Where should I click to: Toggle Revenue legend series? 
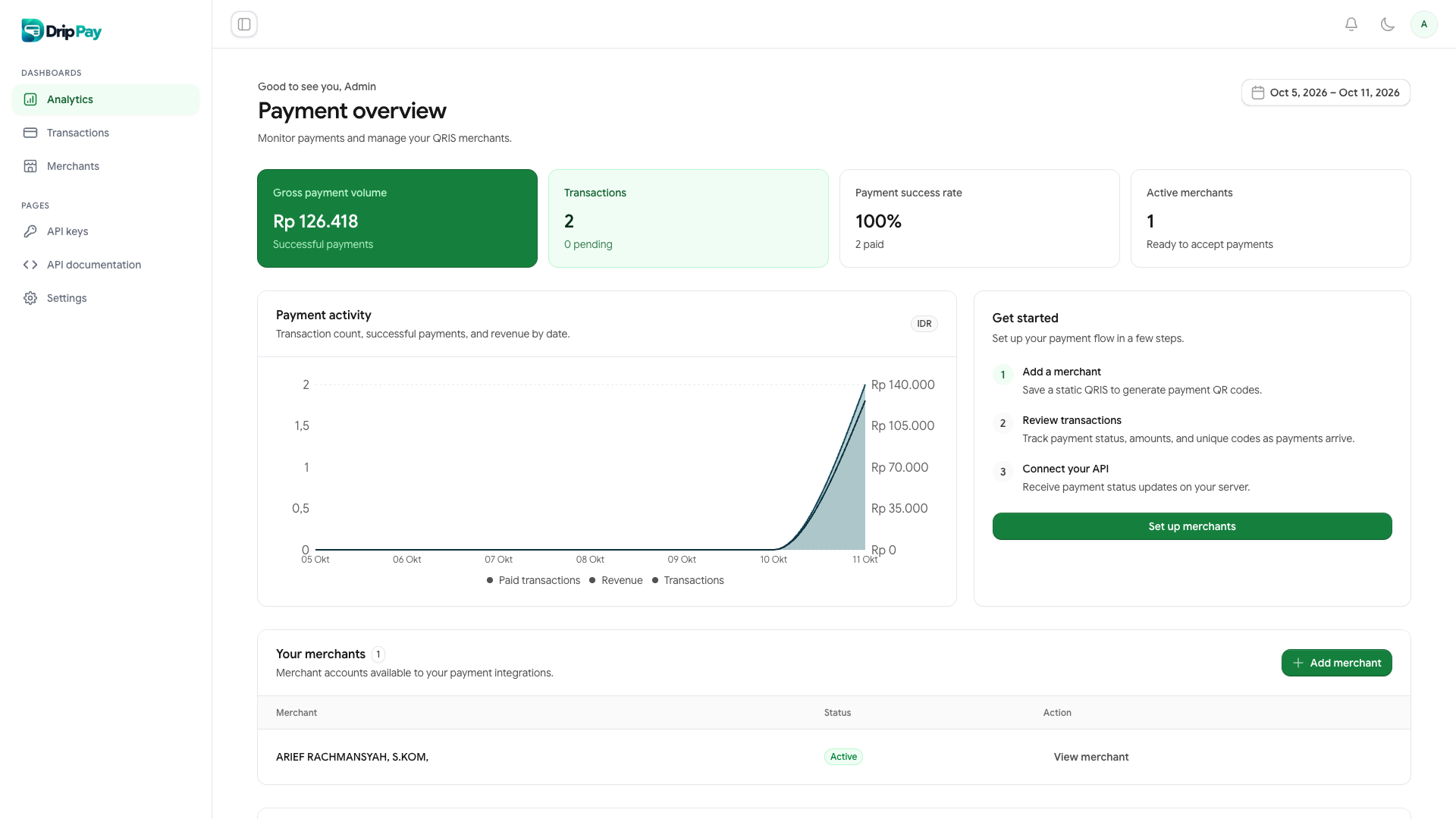[x=616, y=580]
